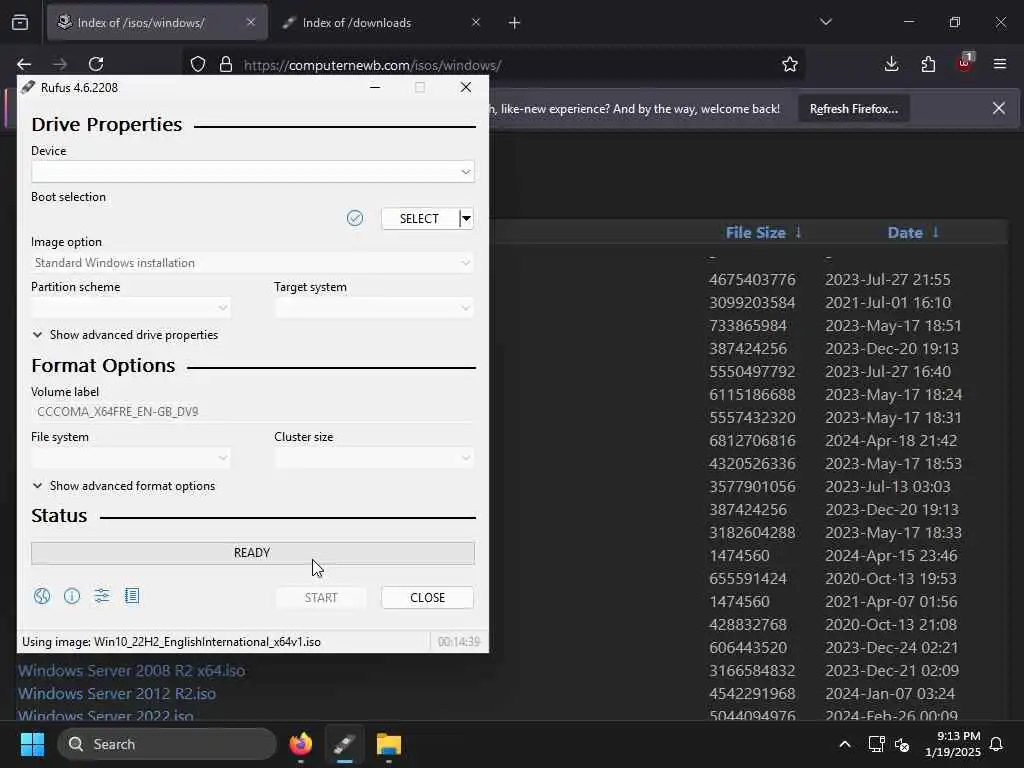Viewport: 1024px width, 768px height.
Task: Click the site security padlock icon
Action: coord(226,65)
